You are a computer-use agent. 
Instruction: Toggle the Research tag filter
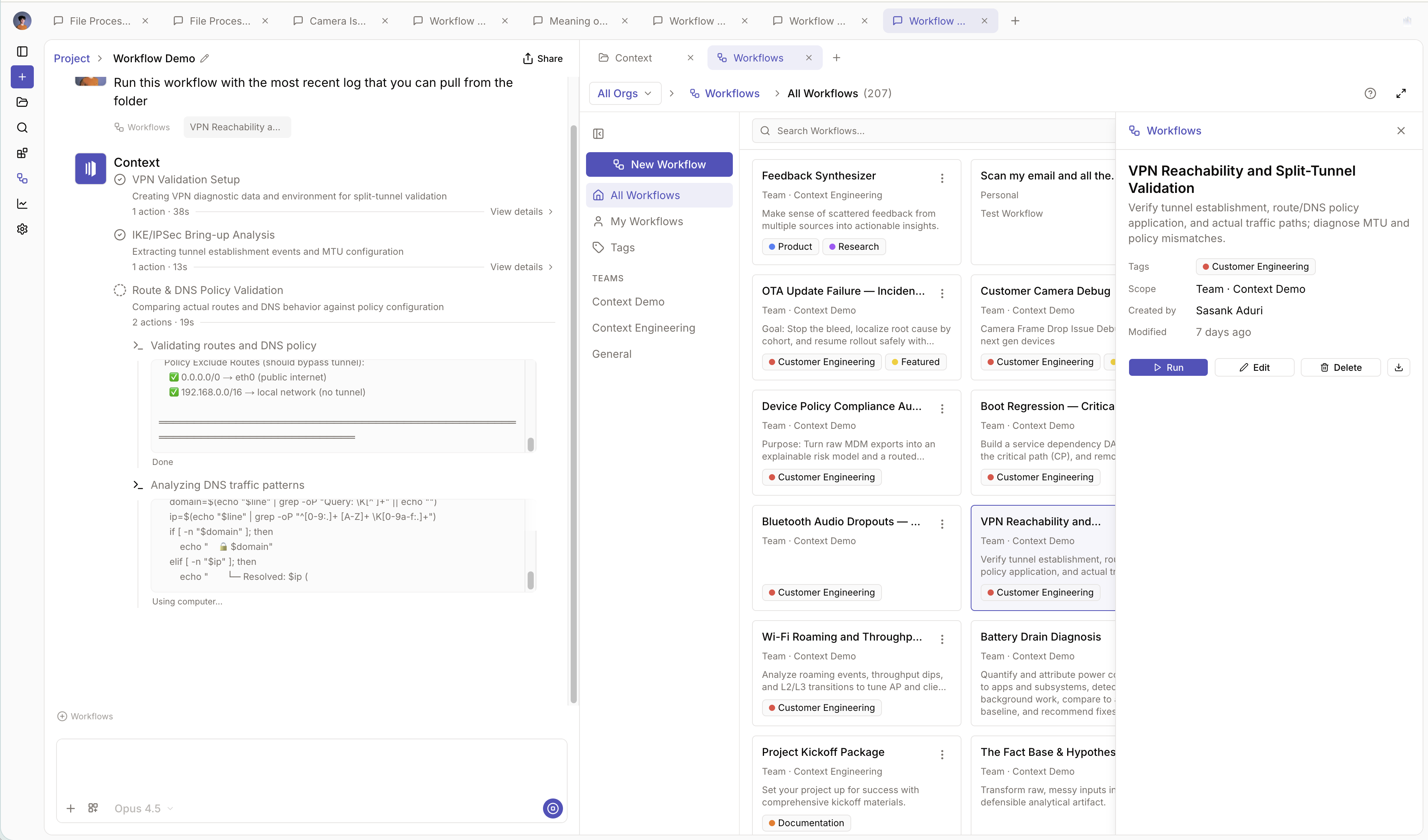tap(854, 246)
